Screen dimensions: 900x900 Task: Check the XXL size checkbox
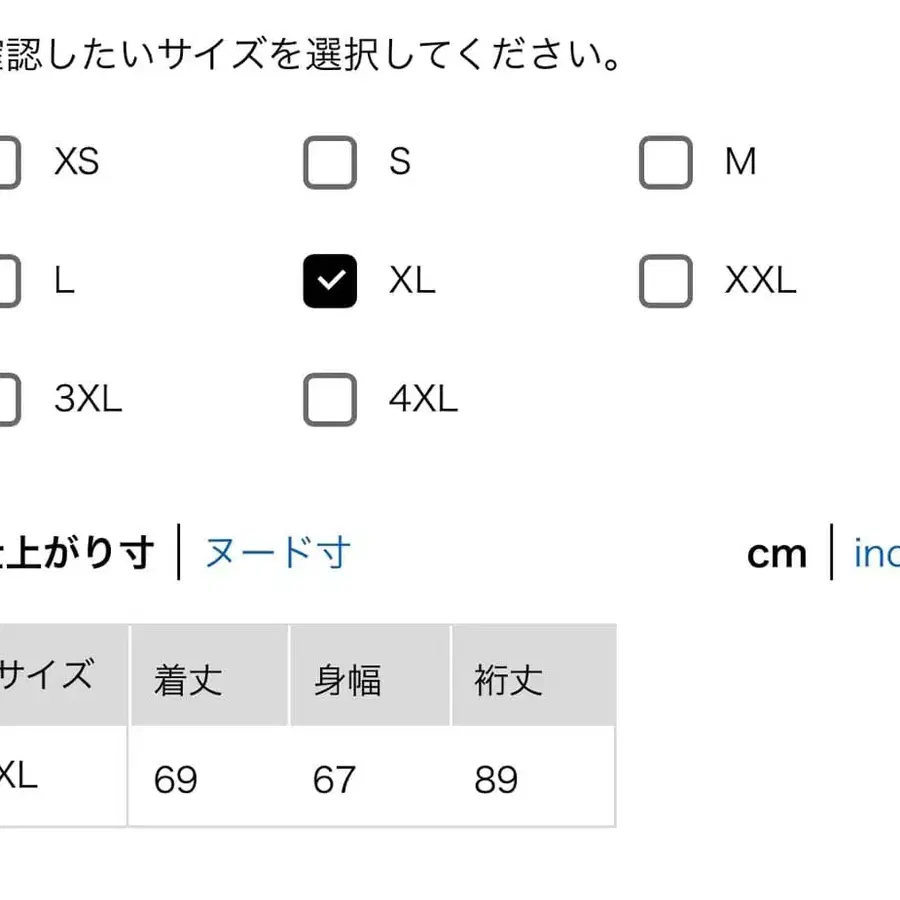click(x=664, y=281)
